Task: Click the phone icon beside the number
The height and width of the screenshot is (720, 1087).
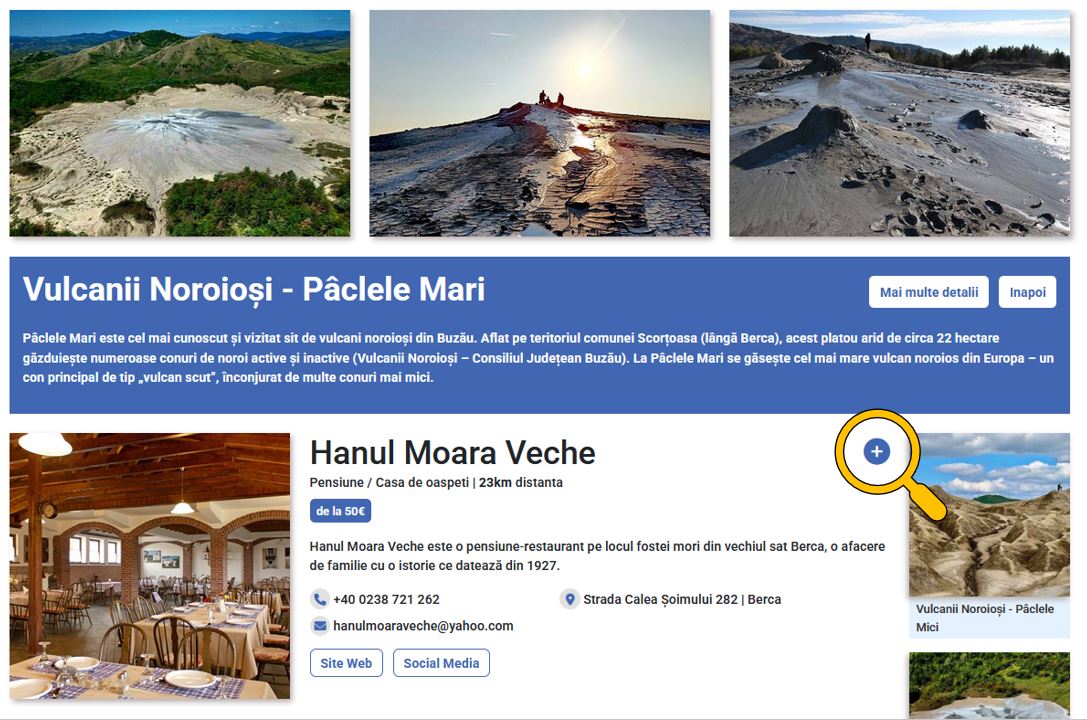Action: [320, 600]
